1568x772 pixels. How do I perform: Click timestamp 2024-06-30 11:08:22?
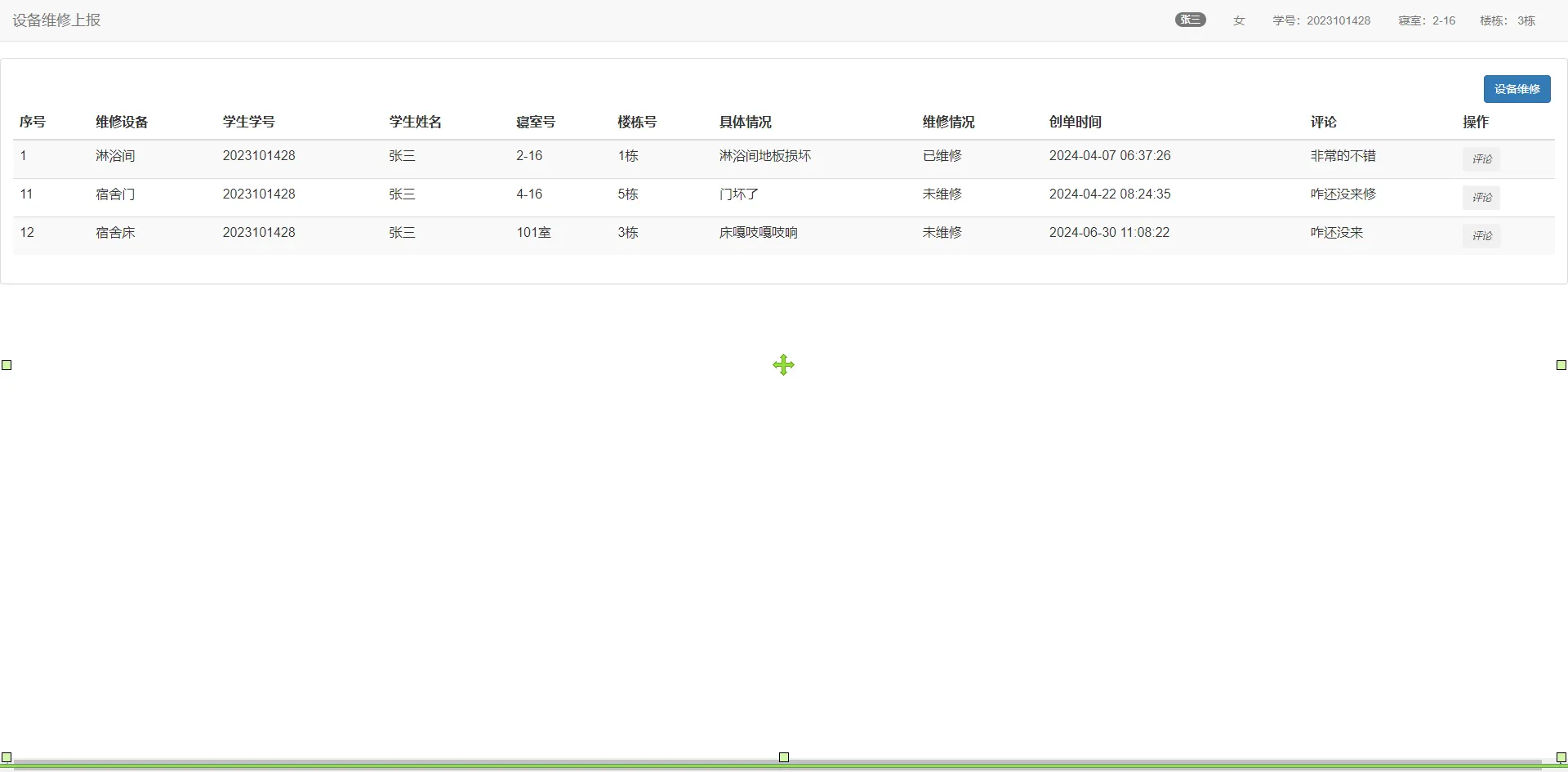click(1109, 232)
